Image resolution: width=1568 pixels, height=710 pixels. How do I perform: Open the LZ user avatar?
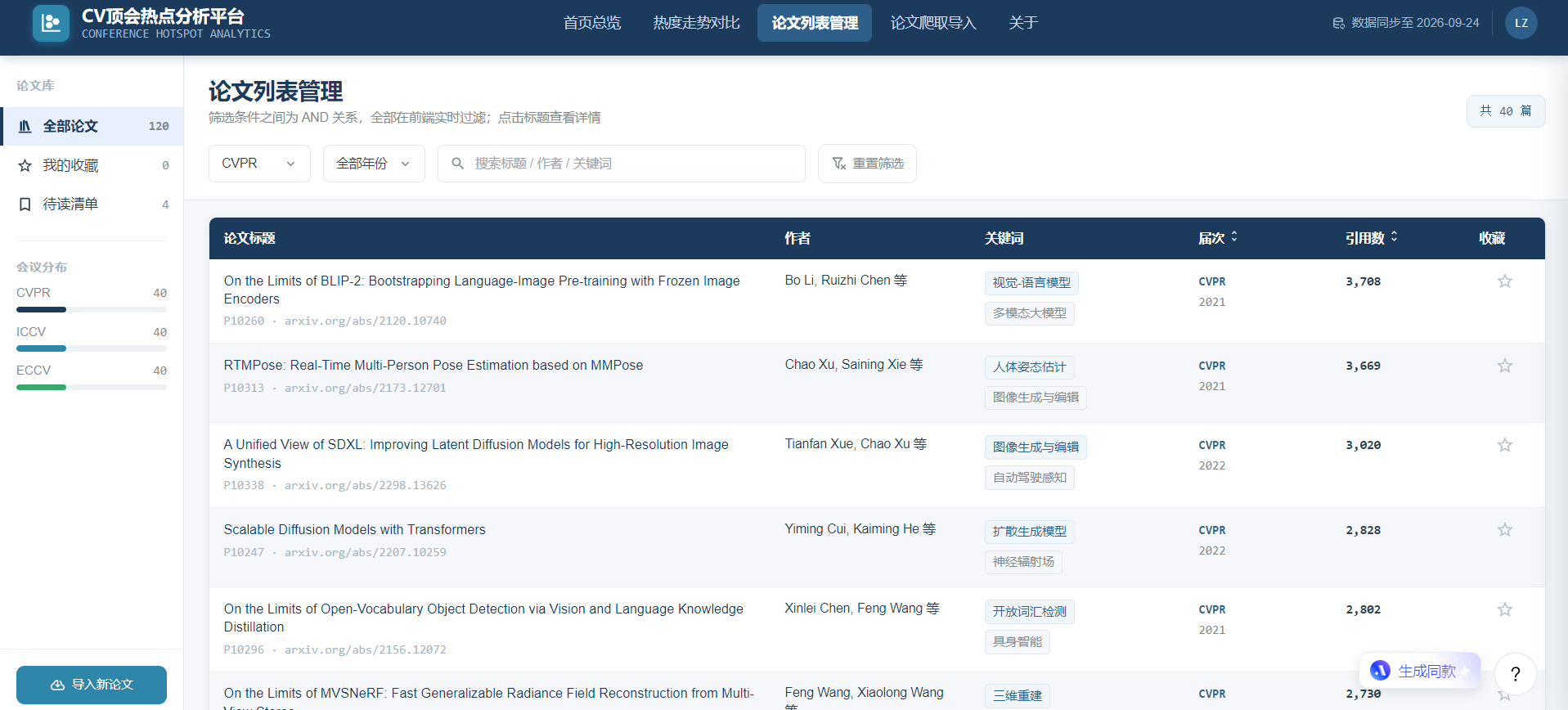pos(1521,23)
